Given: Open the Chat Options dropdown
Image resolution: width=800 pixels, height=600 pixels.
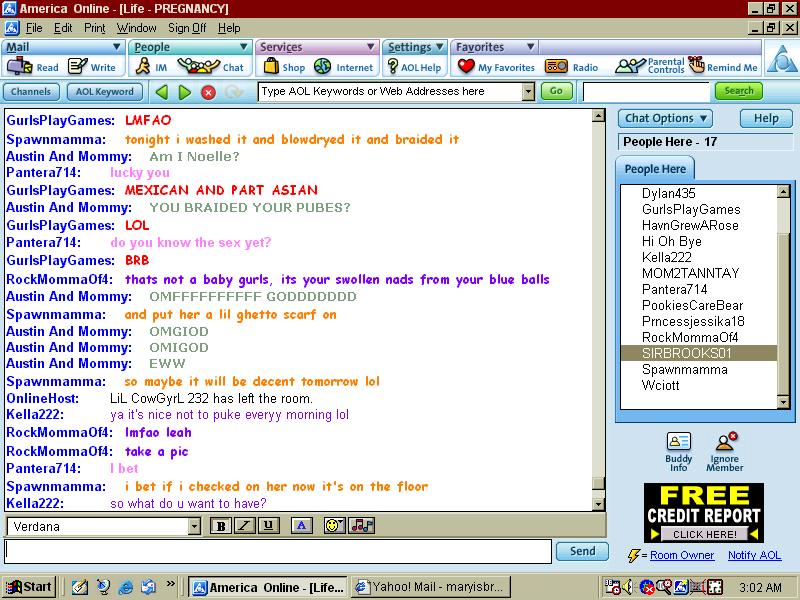Looking at the screenshot, I should pos(665,118).
